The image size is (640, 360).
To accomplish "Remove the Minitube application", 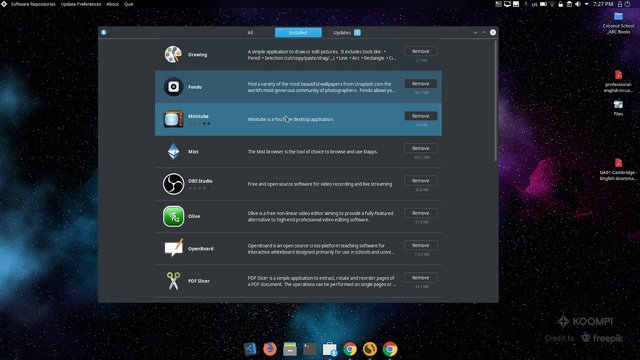I will coord(420,116).
